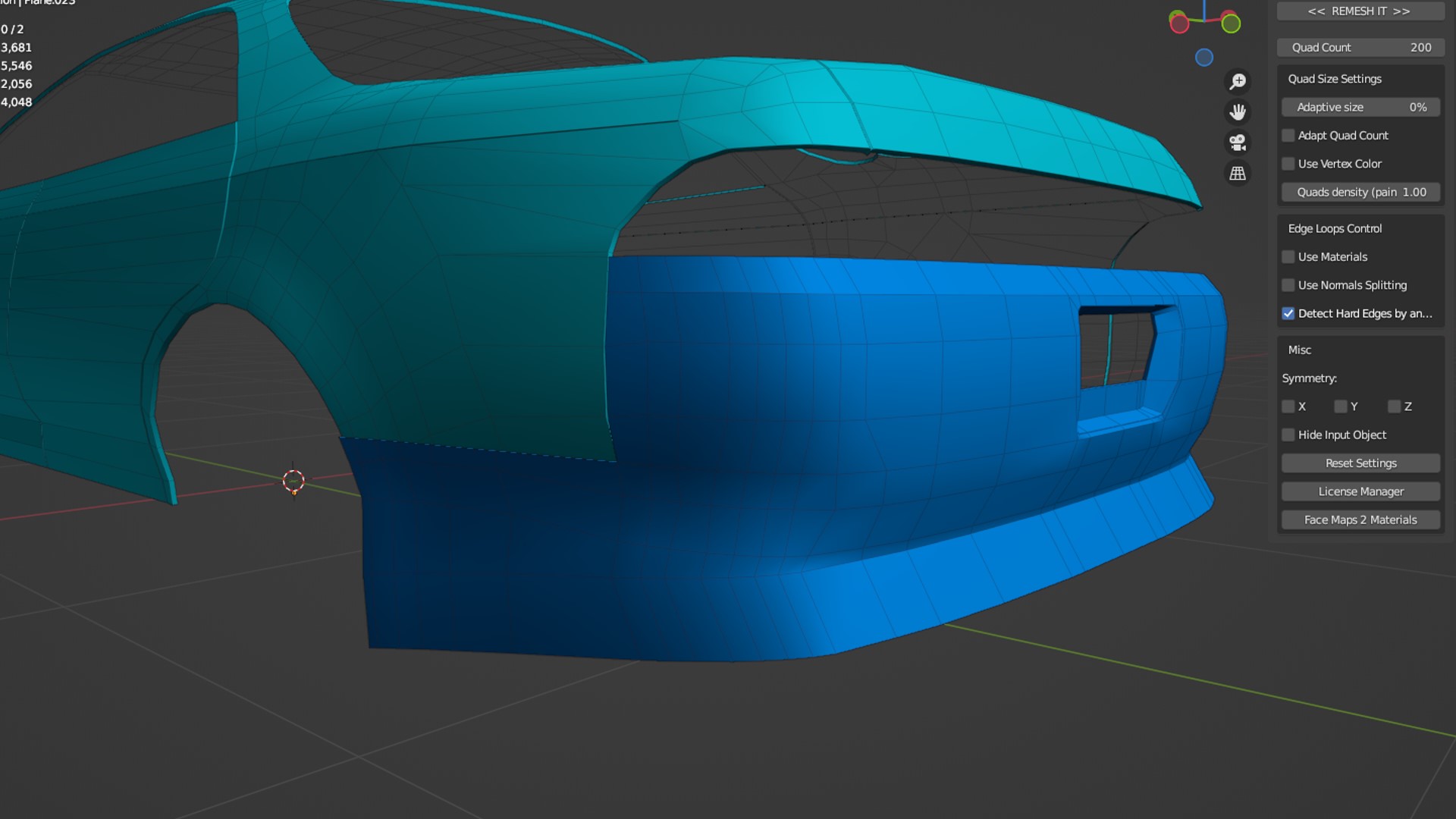Collapse the Edge Loops Control section
The width and height of the screenshot is (1456, 819).
(x=1335, y=228)
